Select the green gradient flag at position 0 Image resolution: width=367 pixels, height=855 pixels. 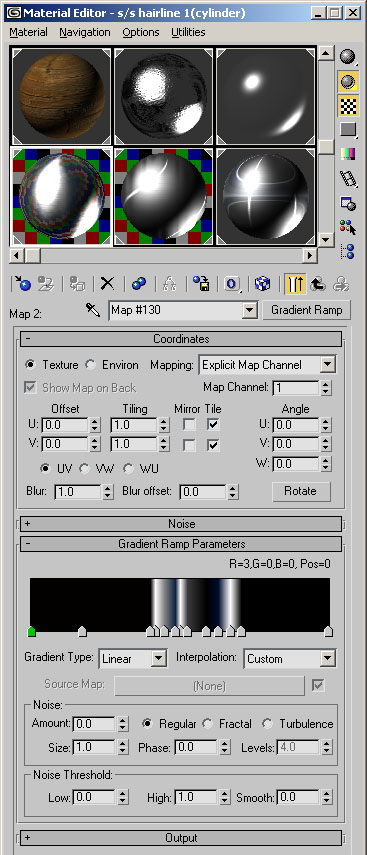click(32, 631)
